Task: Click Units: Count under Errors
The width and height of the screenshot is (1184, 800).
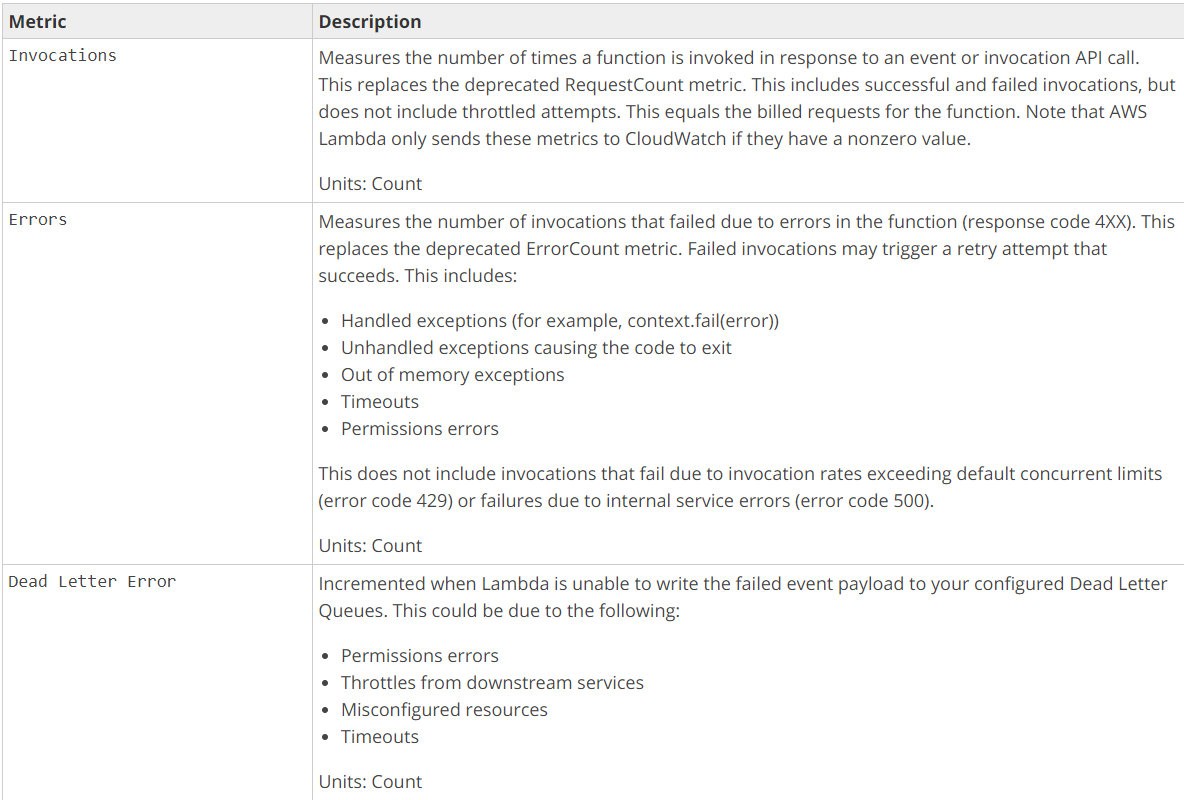Action: coord(370,545)
